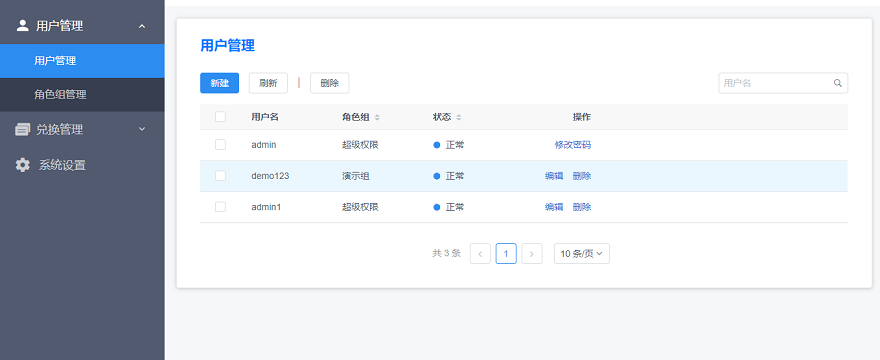Click the username cell admin
880x360 pixels.
coord(264,145)
